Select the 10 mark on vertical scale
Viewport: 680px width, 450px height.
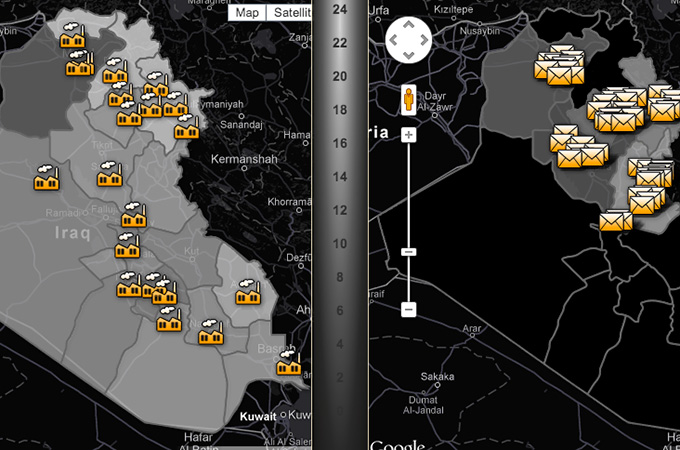(x=340, y=244)
